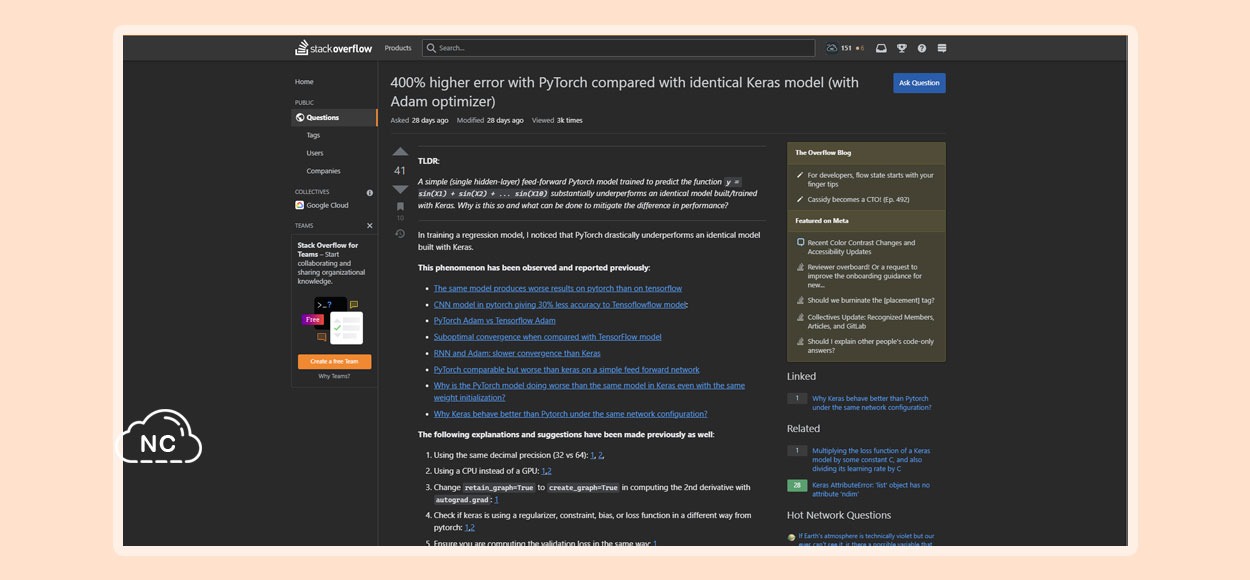Image resolution: width=1250 pixels, height=580 pixels.
Task: Open 'Recent Color Contrast Changes' meta post
Action: 861,247
